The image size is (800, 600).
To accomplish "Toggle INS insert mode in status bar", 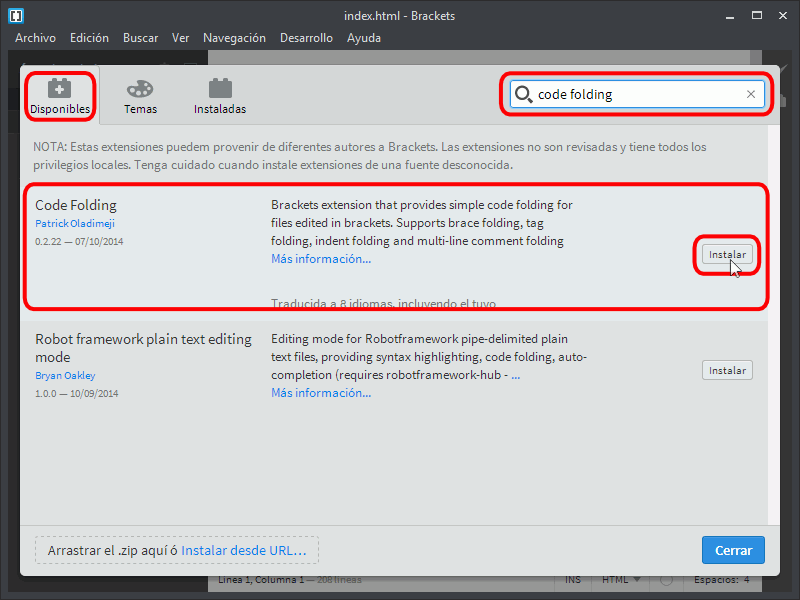I will [x=572, y=580].
